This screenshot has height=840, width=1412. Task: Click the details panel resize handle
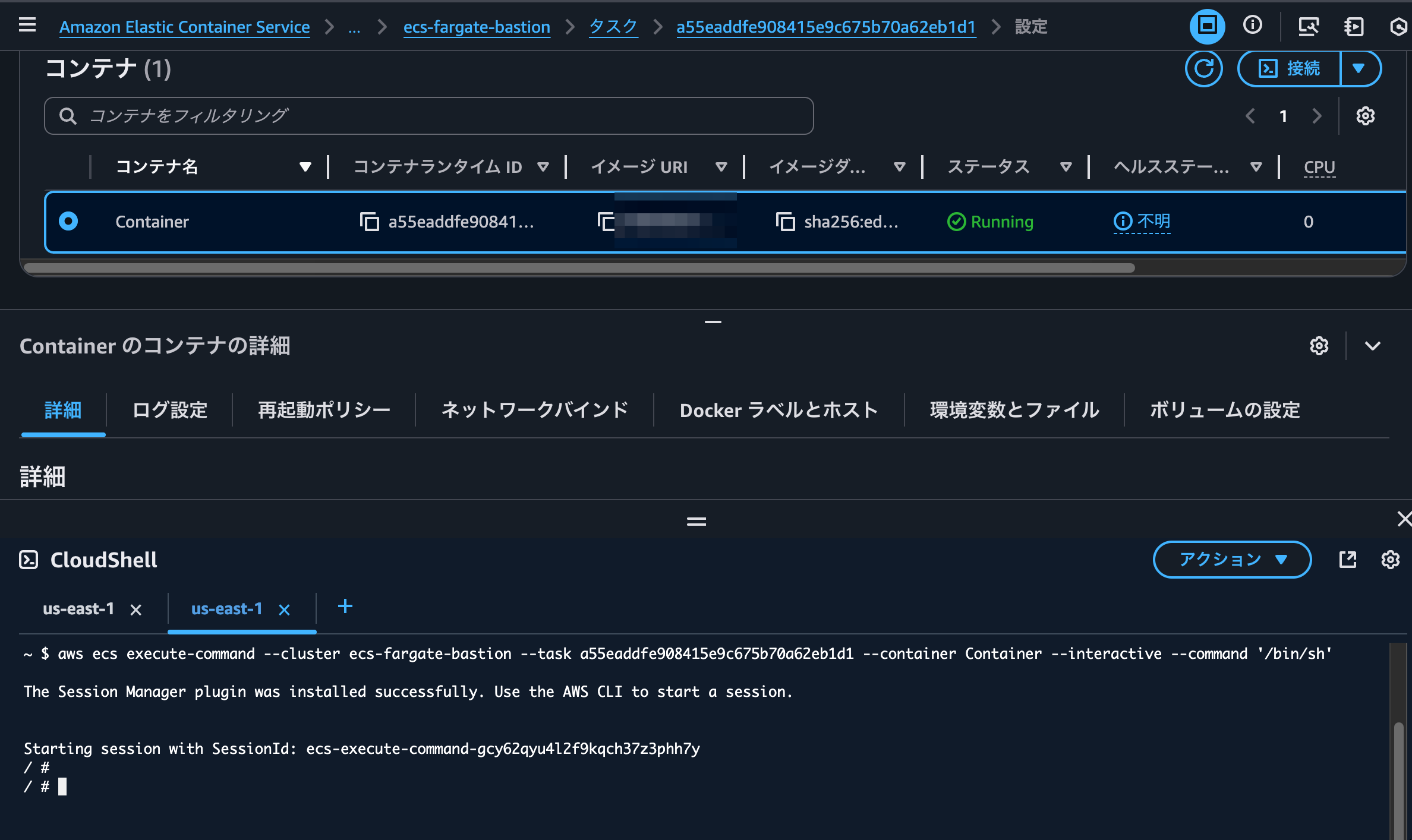pos(713,321)
